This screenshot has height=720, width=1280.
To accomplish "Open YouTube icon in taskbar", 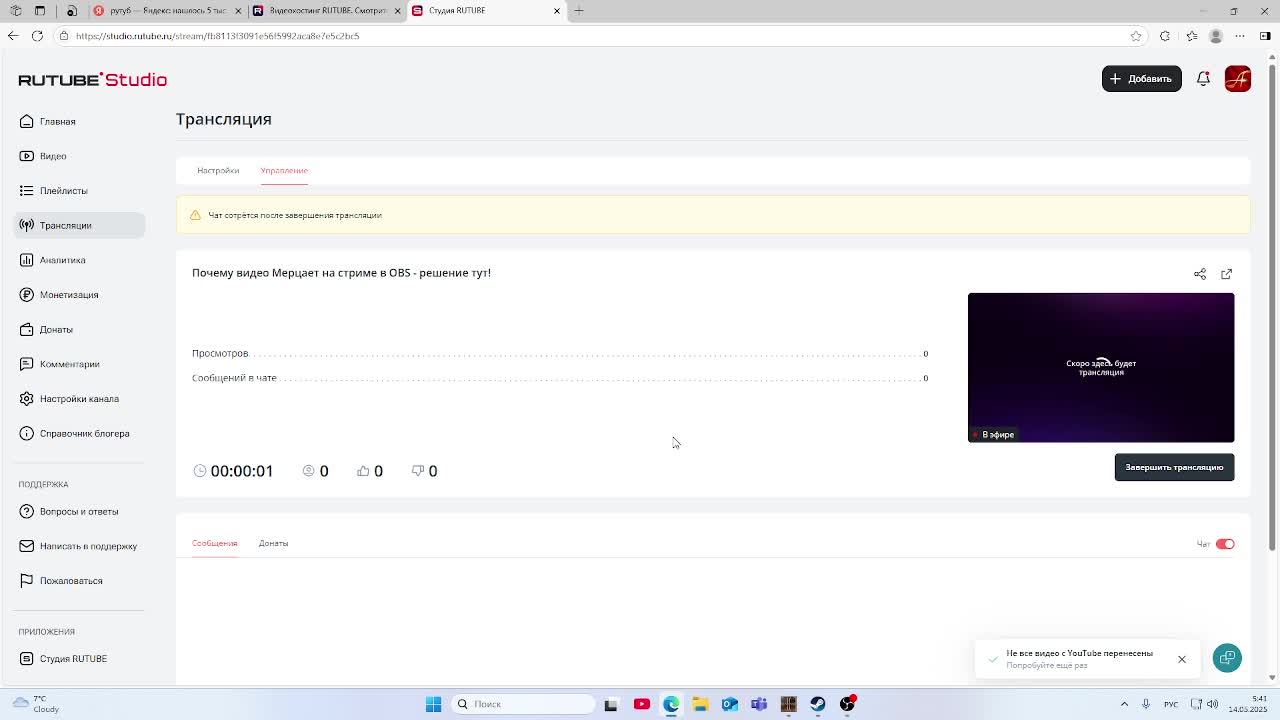I will (x=641, y=704).
